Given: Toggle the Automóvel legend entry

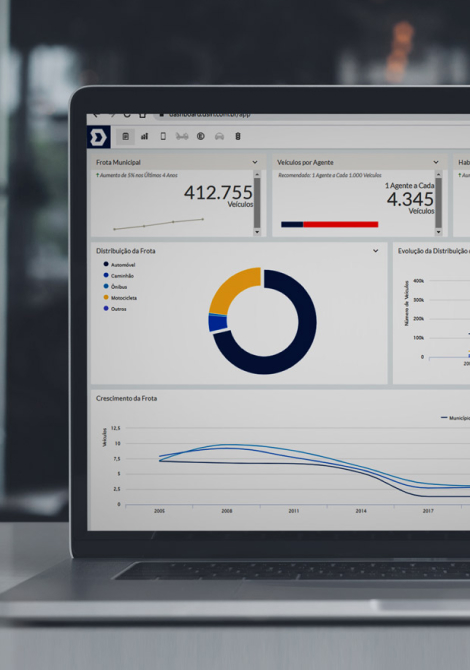Looking at the screenshot, I should tap(119, 264).
